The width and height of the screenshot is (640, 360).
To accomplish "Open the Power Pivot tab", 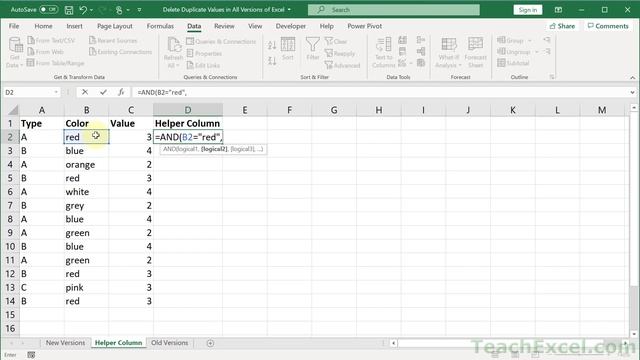I will click(364, 26).
